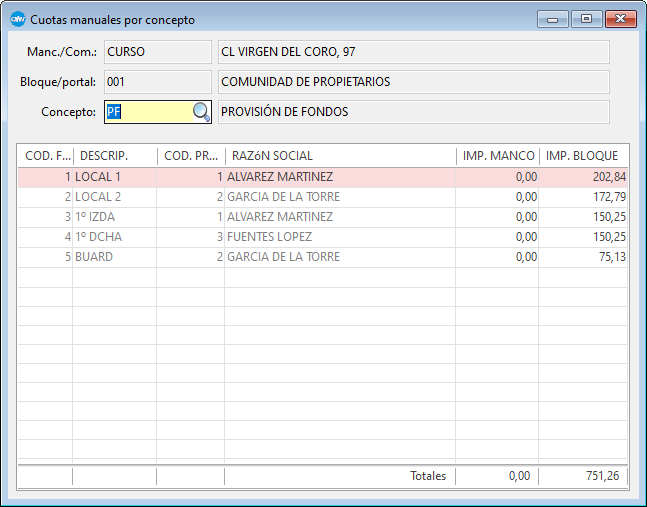The width and height of the screenshot is (647, 507).
Task: Click the 202,84 block amount cell
Action: tap(607, 177)
